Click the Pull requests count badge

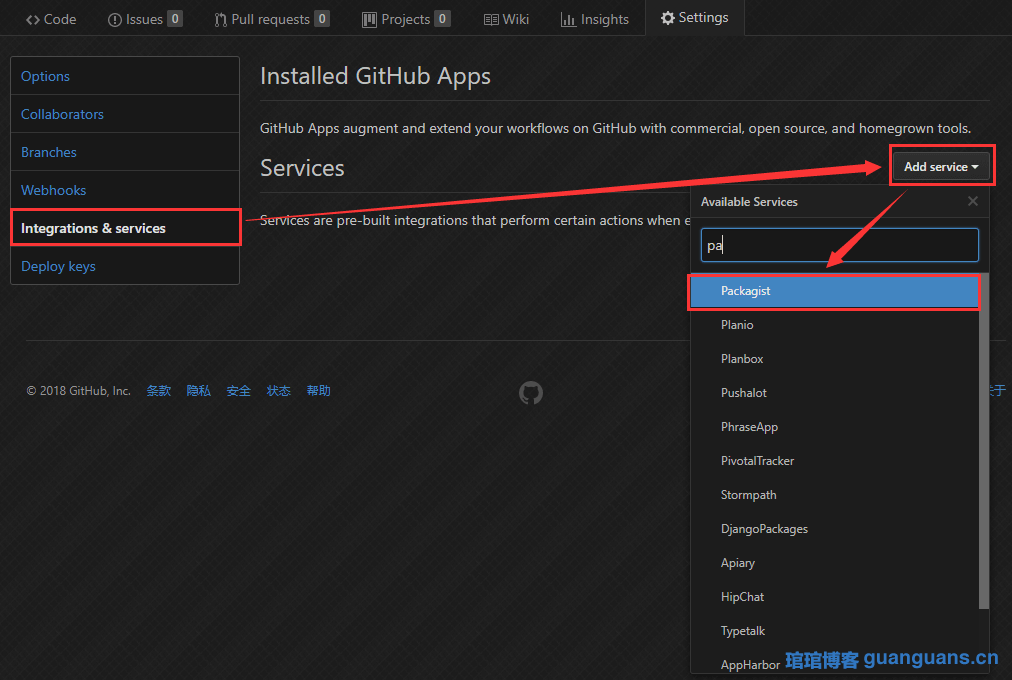322,19
